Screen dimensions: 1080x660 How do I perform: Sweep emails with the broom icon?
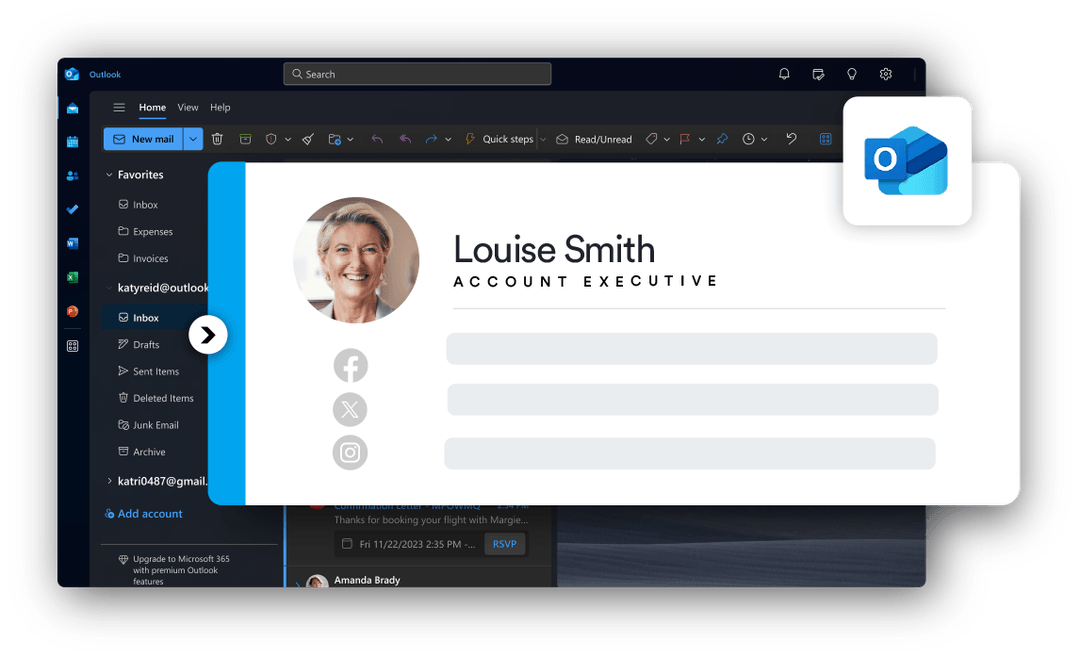307,139
